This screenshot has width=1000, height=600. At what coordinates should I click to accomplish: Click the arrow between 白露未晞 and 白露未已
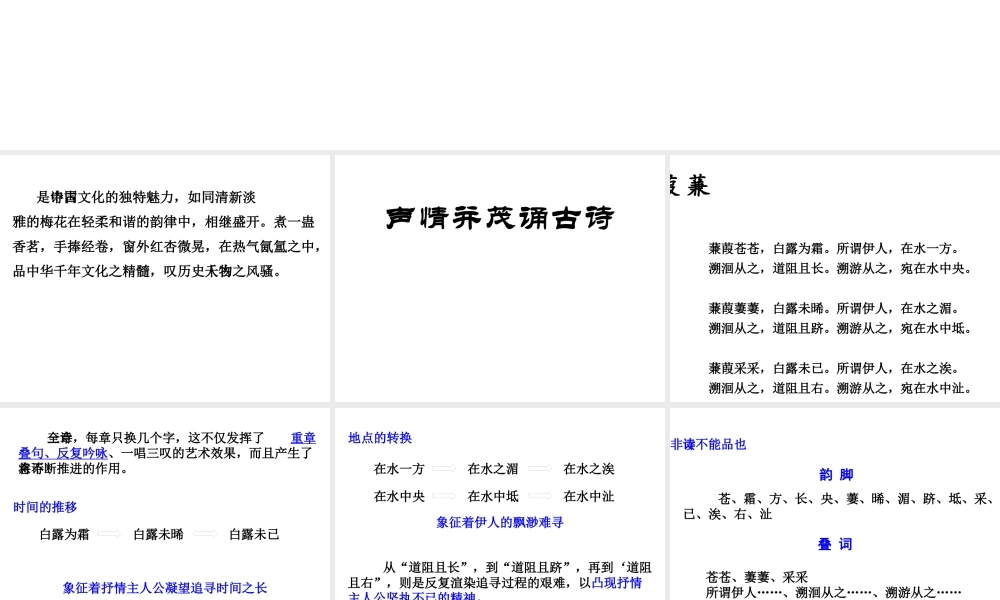pyautogui.click(x=205, y=534)
